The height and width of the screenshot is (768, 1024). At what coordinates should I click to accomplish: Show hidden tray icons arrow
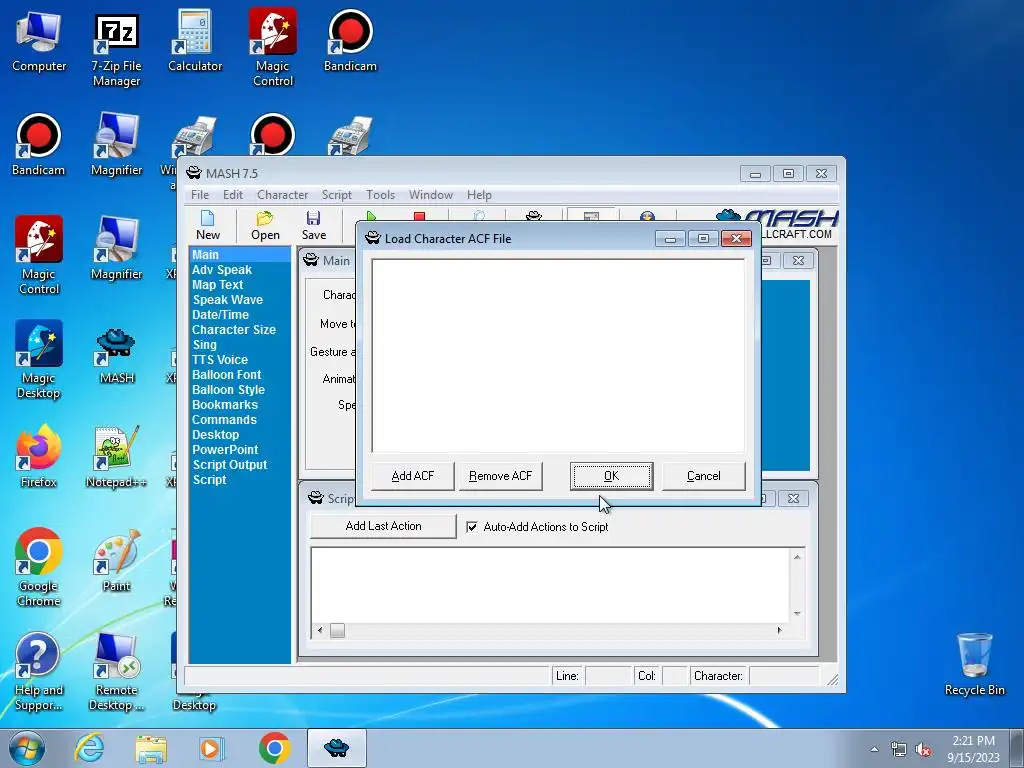pos(874,750)
